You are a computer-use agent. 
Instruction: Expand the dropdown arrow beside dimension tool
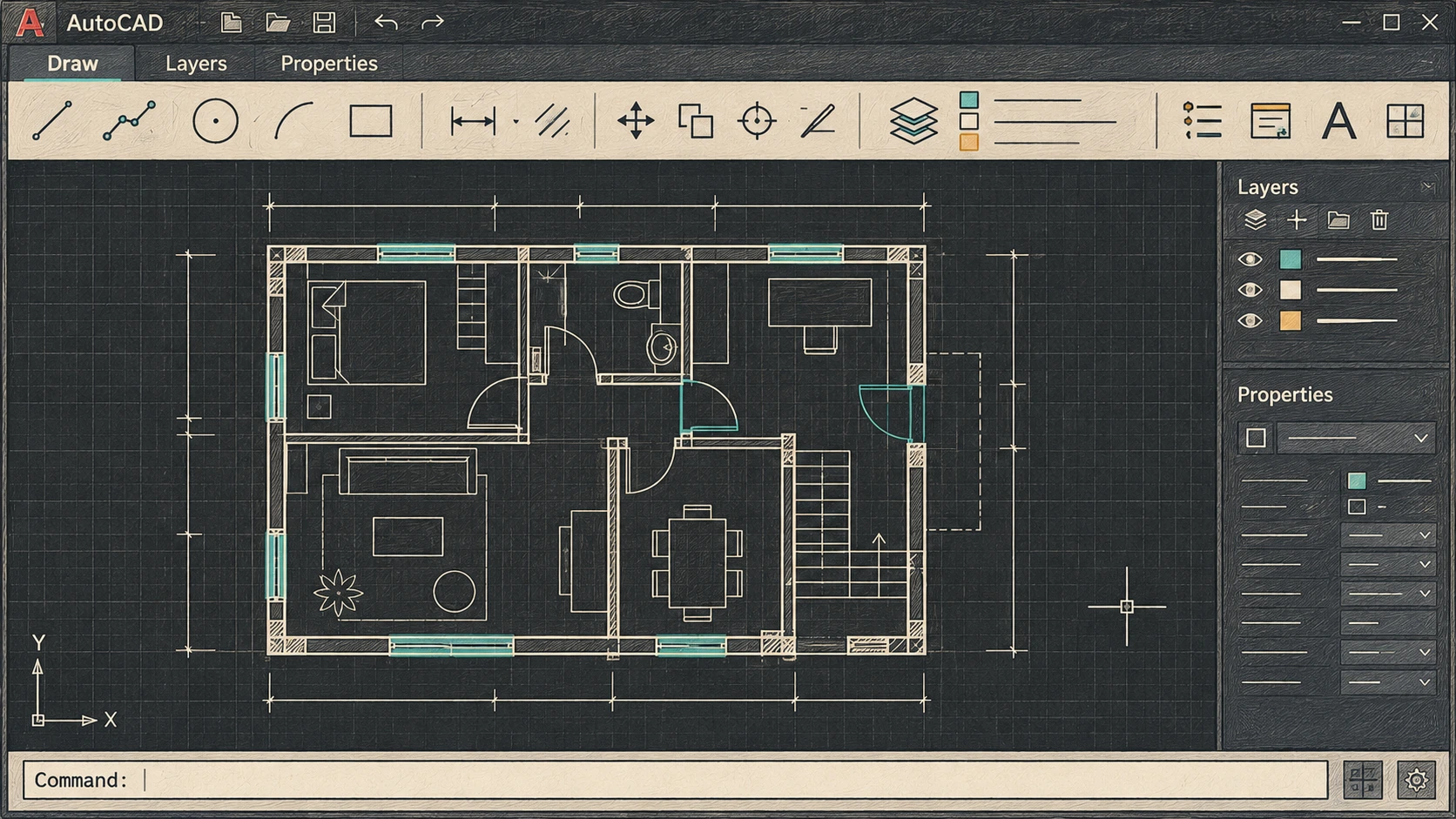(x=516, y=122)
